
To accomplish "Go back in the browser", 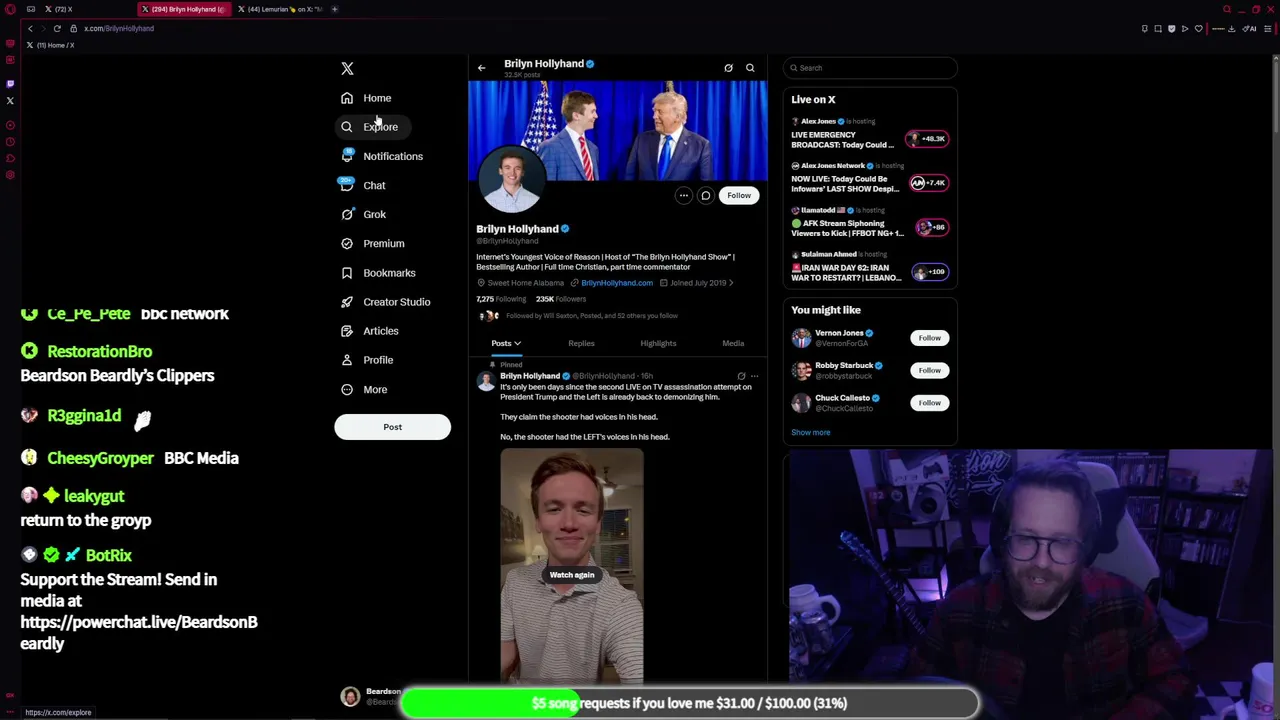I will [x=30, y=28].
